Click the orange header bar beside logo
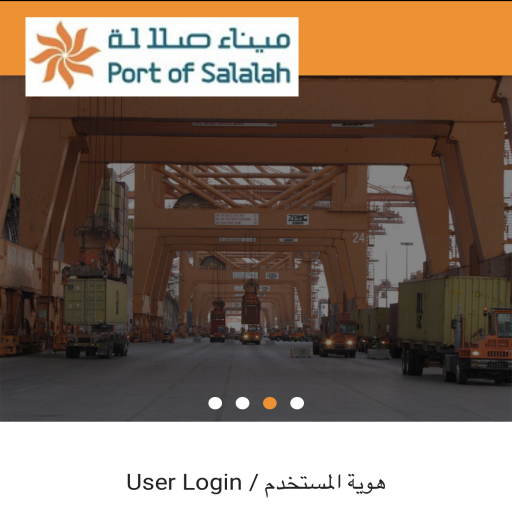Screen dimensions: 512x512 [405, 38]
